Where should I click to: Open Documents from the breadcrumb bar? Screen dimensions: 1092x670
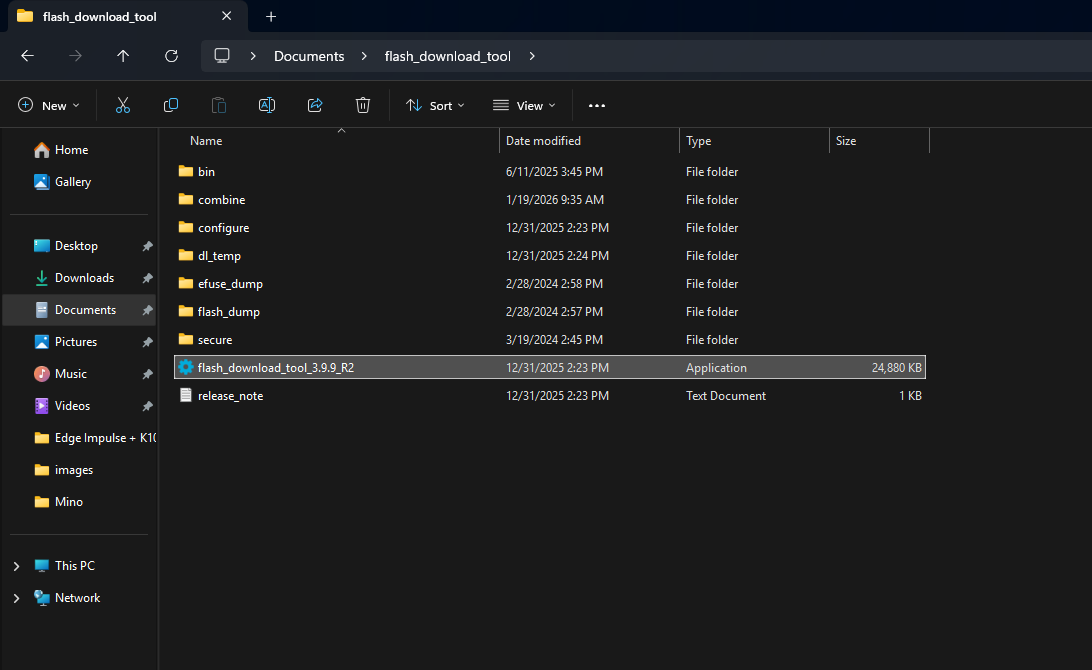click(x=309, y=56)
